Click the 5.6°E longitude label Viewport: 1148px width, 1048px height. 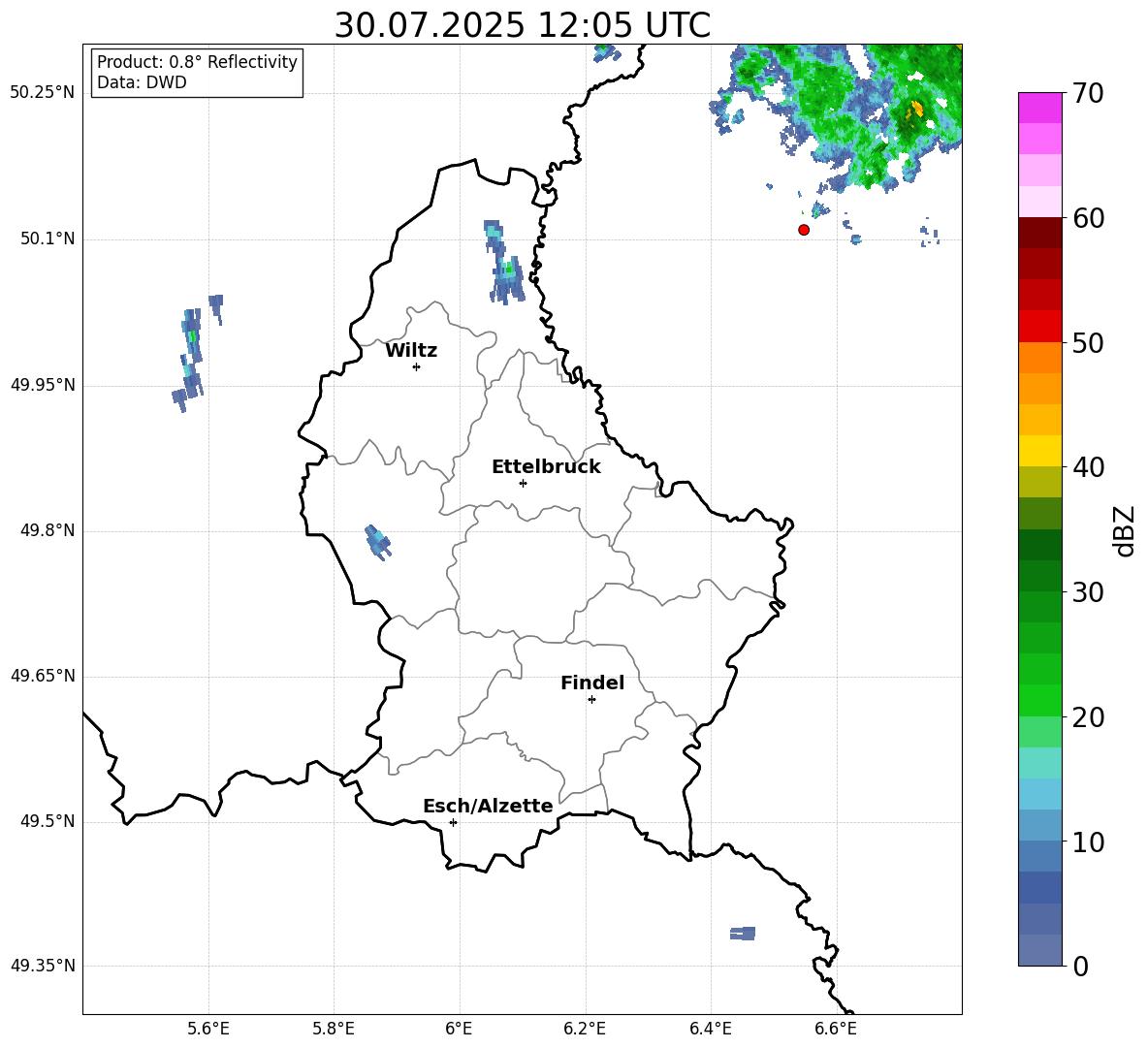point(208,1029)
